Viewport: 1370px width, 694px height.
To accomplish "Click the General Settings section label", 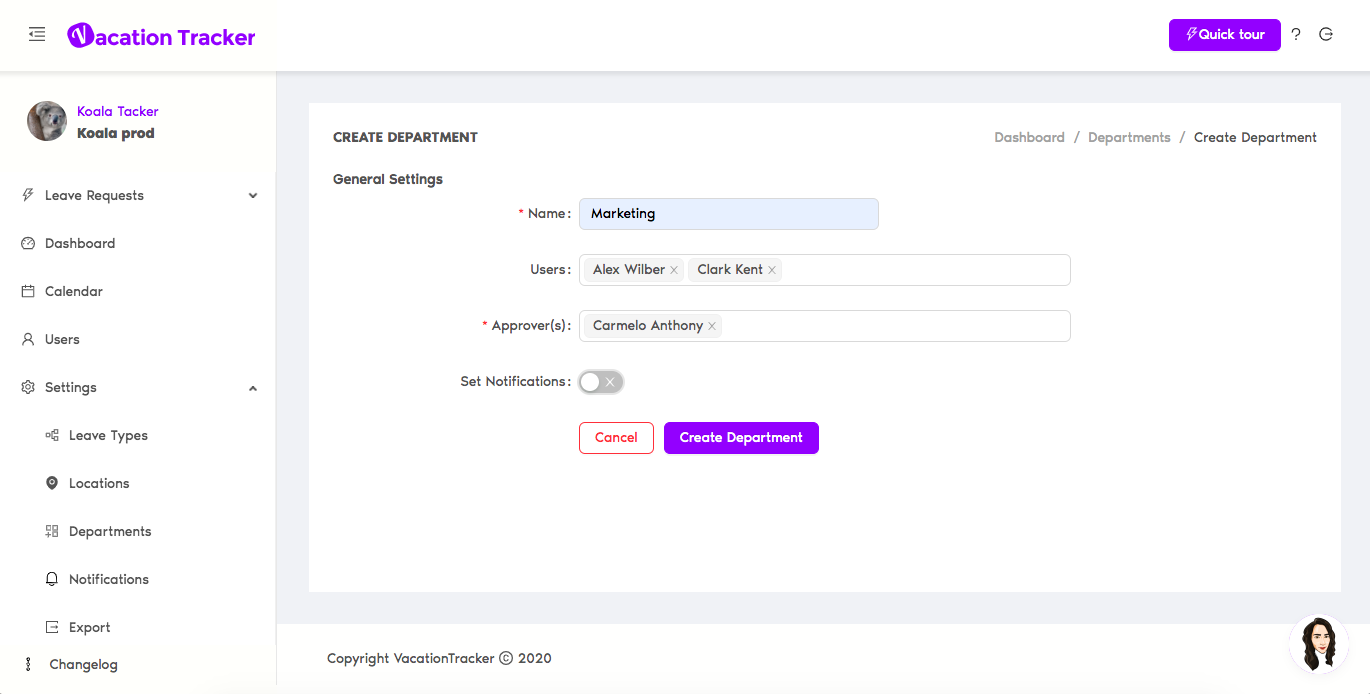I will coord(388,179).
